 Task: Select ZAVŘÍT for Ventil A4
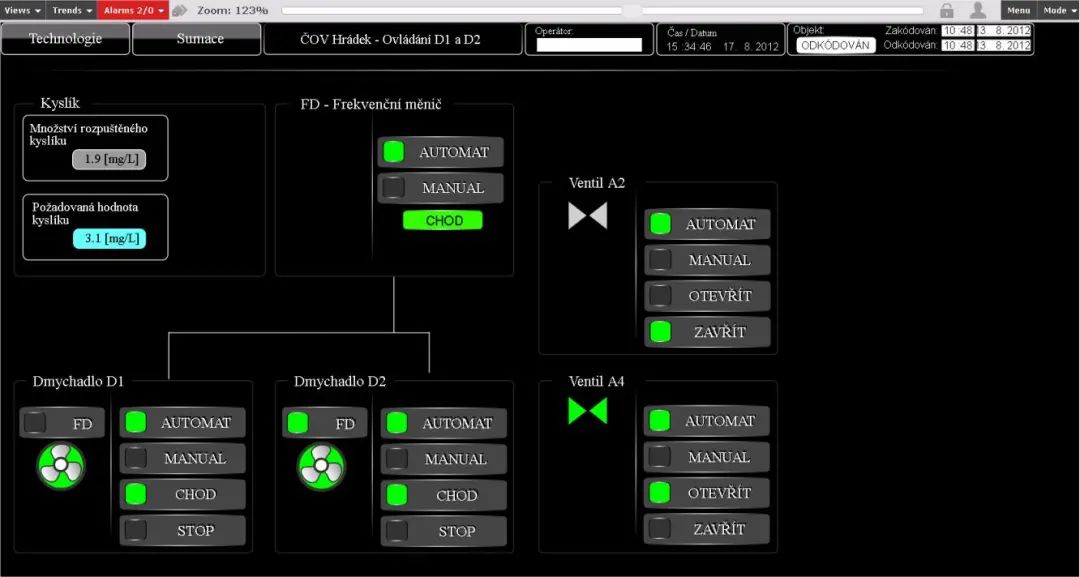pos(707,529)
